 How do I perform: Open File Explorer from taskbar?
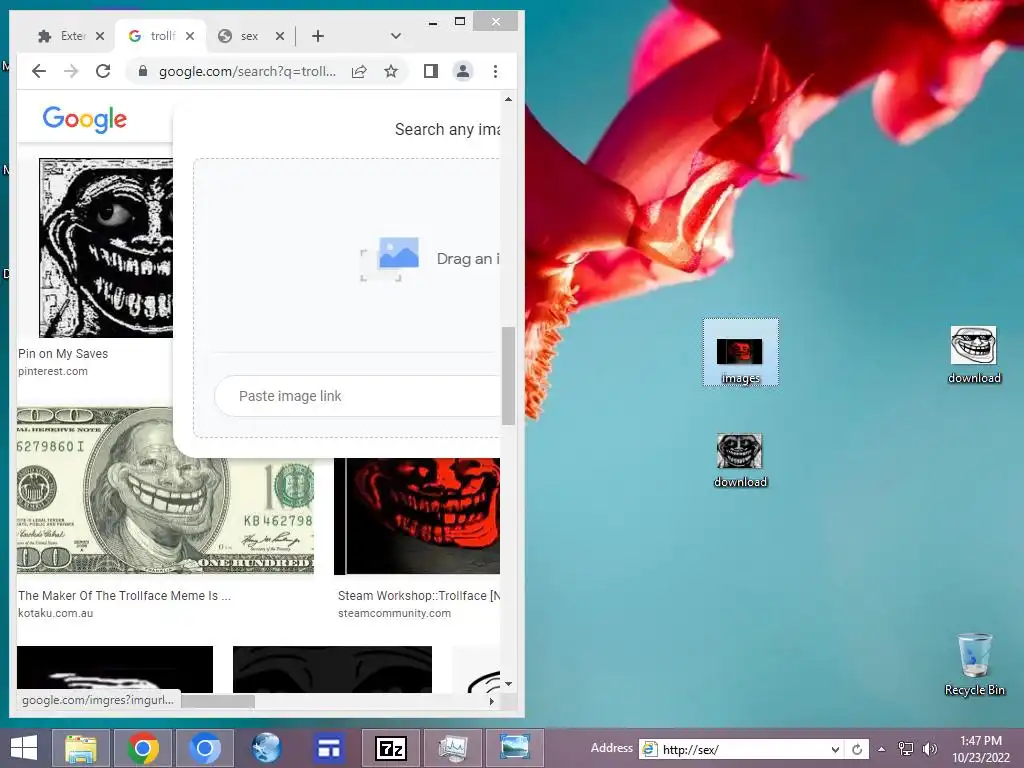tap(81, 748)
